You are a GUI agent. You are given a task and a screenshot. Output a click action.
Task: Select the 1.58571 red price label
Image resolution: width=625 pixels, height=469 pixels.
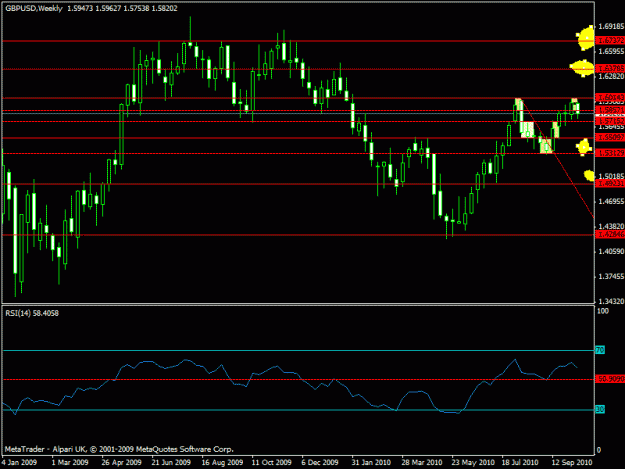[610, 110]
